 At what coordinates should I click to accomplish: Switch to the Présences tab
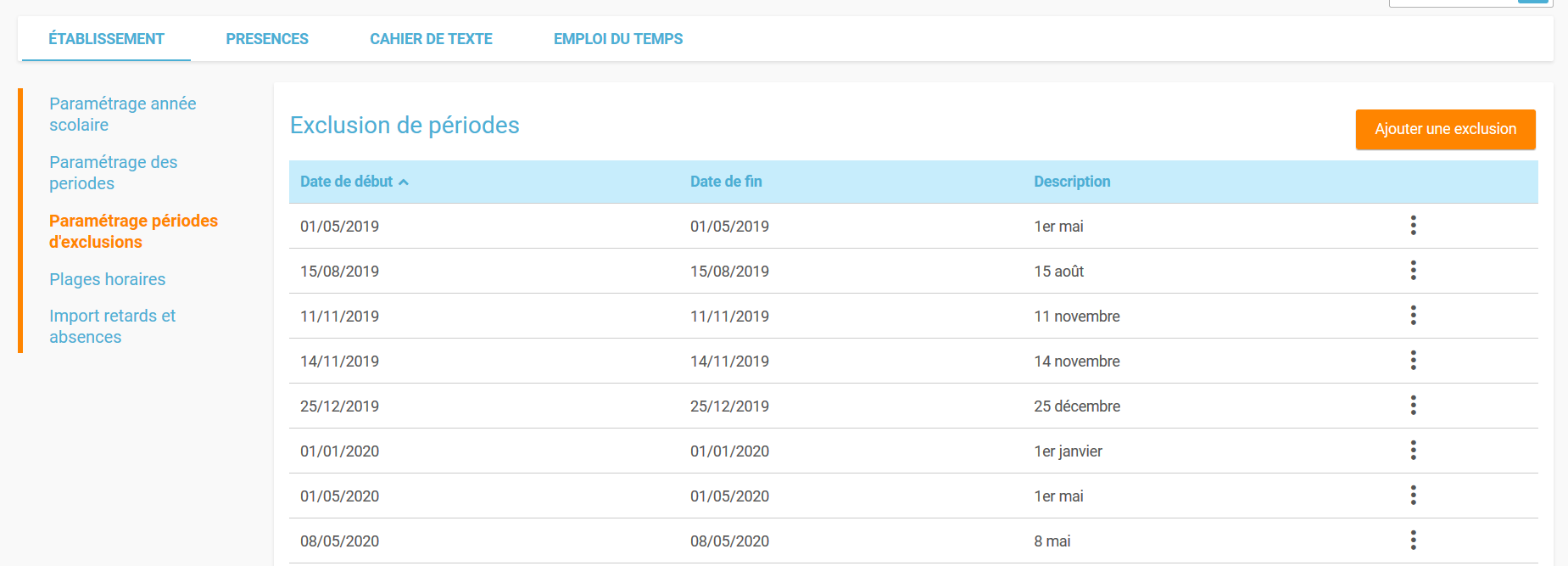tap(267, 39)
